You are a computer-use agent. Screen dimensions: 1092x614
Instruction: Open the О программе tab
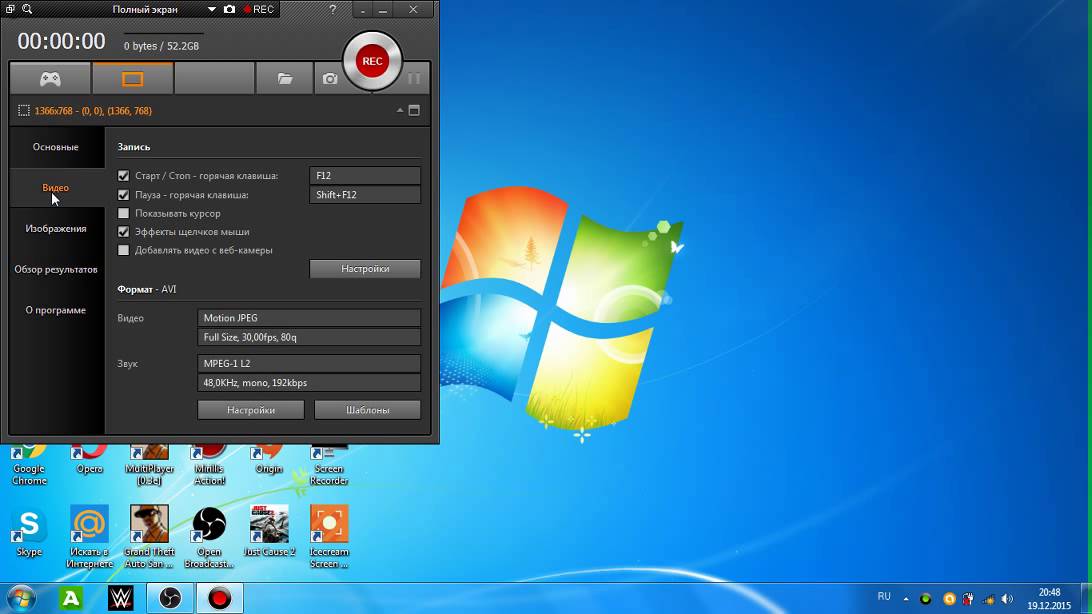56,310
